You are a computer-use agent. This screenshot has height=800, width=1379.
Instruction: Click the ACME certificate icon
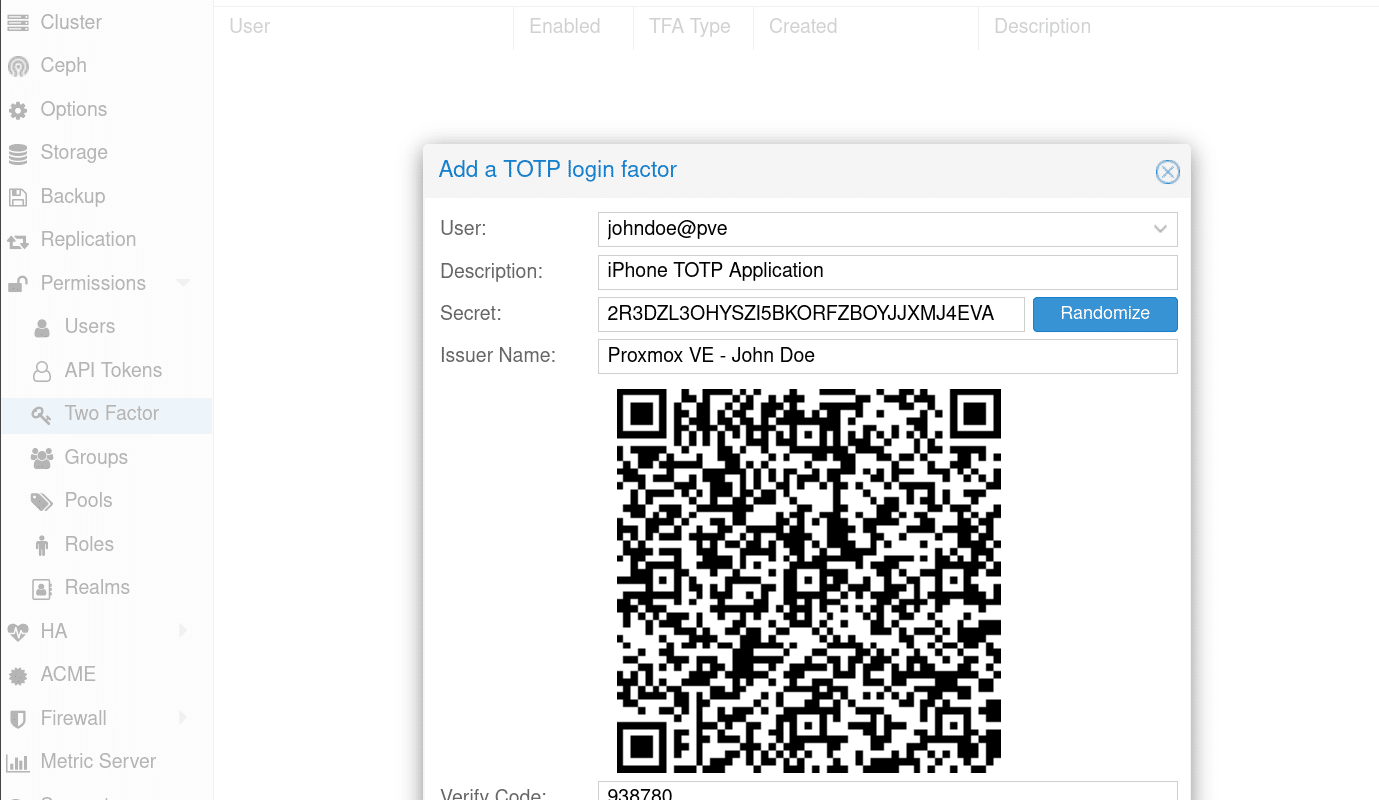tap(18, 675)
